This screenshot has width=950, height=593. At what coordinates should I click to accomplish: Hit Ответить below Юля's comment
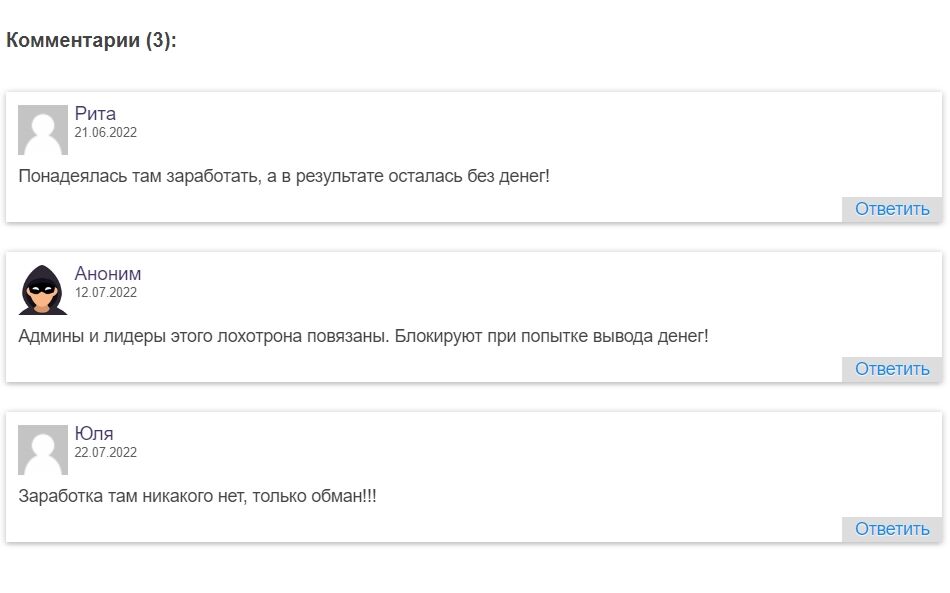tap(892, 529)
